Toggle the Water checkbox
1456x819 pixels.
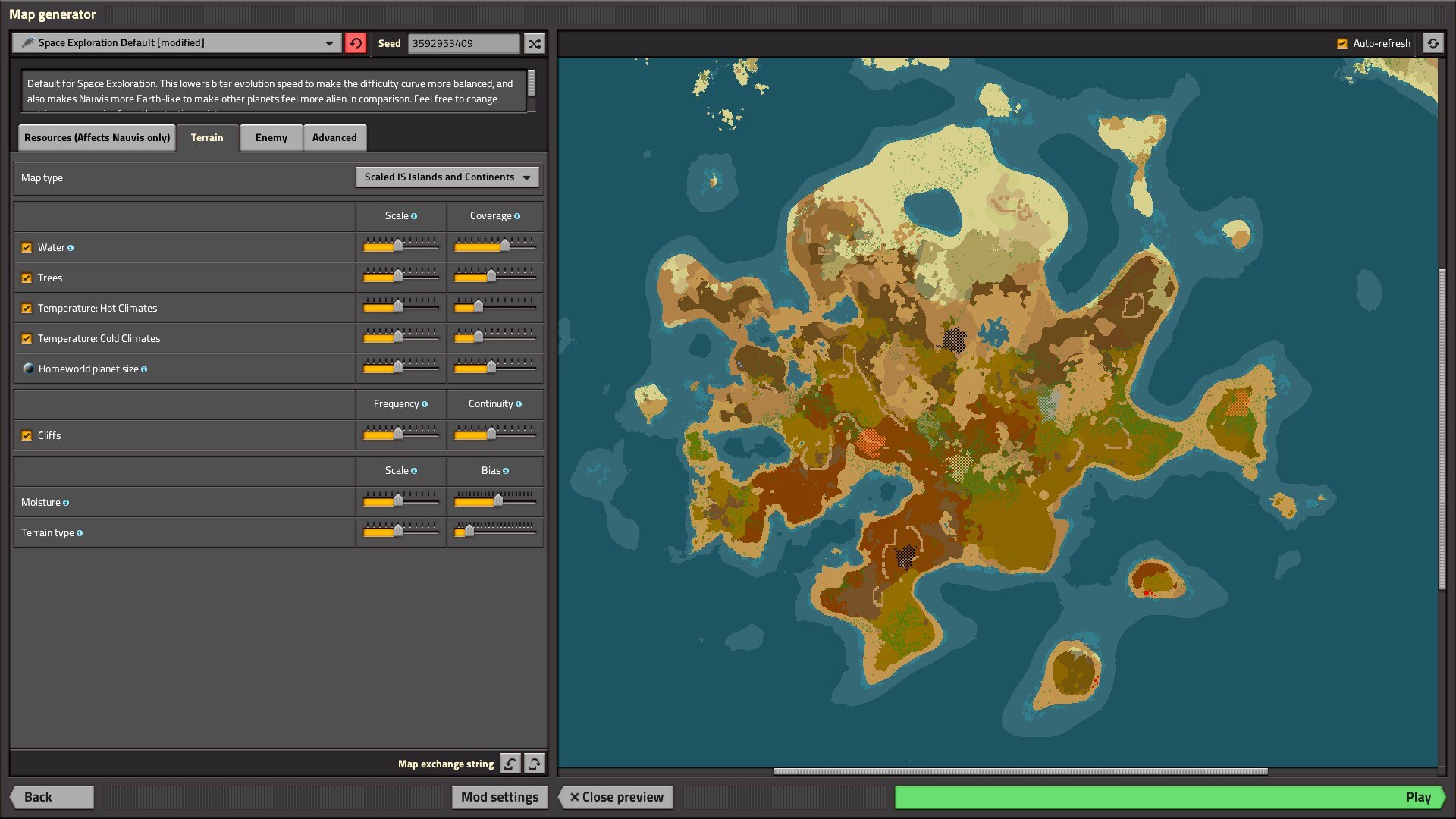click(27, 248)
